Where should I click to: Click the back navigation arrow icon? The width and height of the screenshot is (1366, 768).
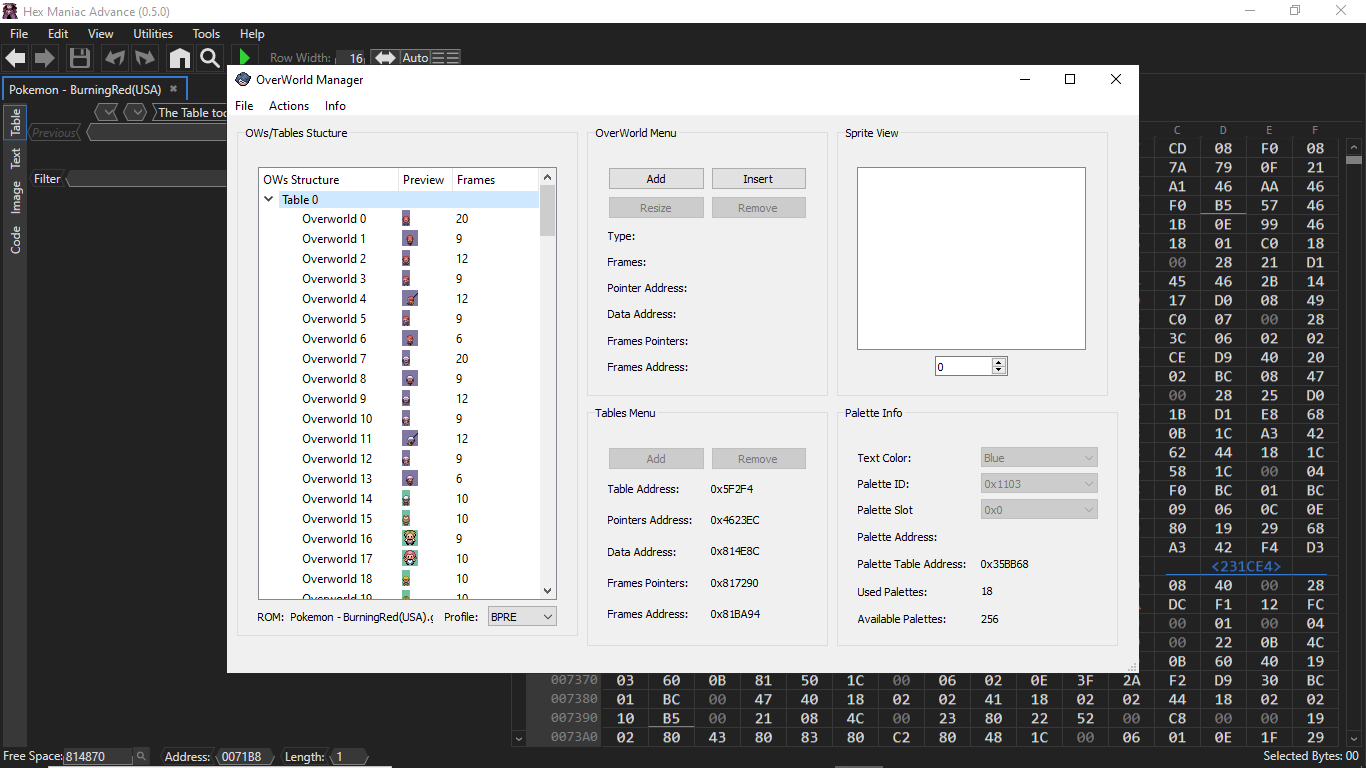[x=15, y=58]
